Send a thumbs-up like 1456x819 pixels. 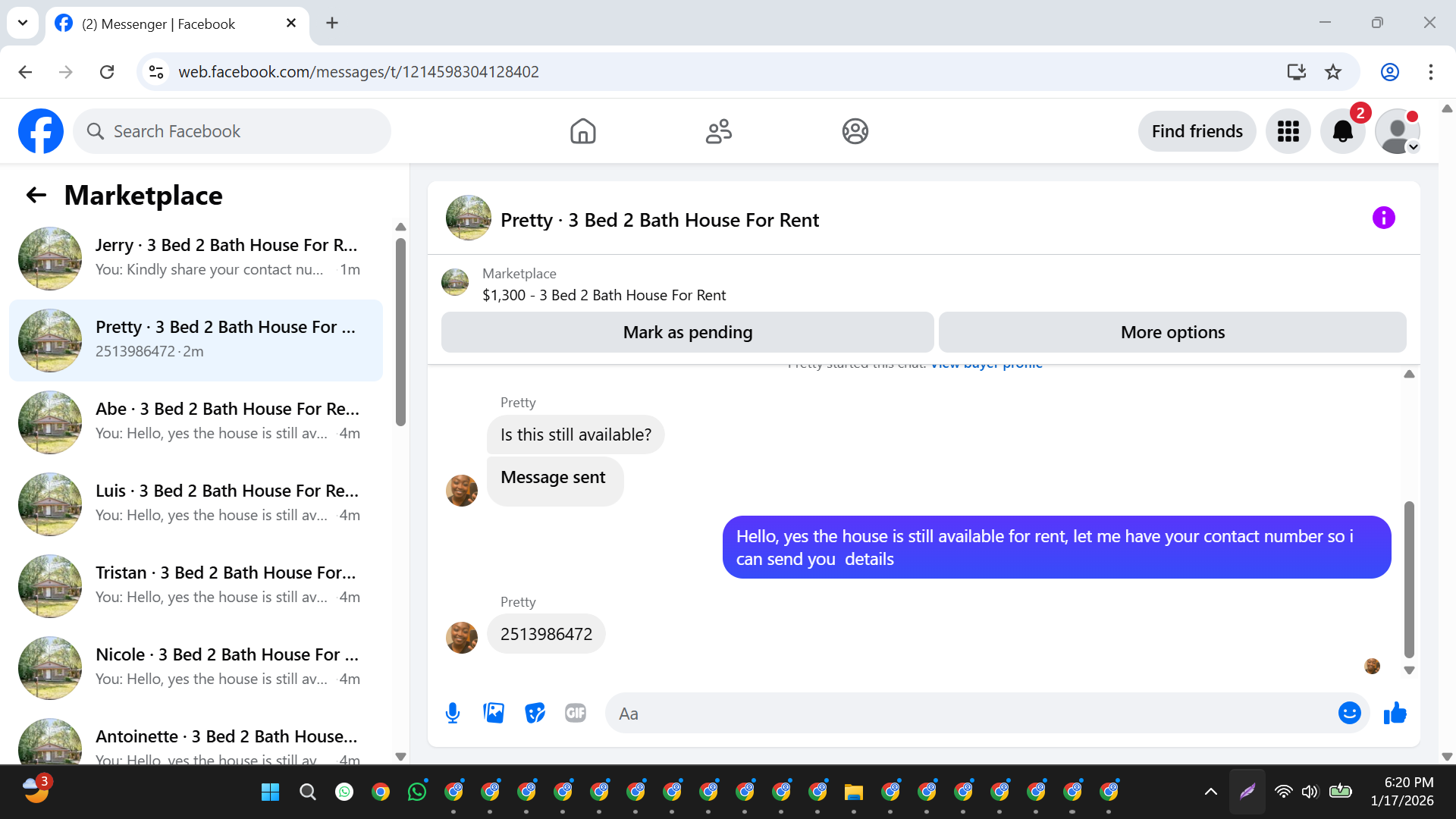1395,713
